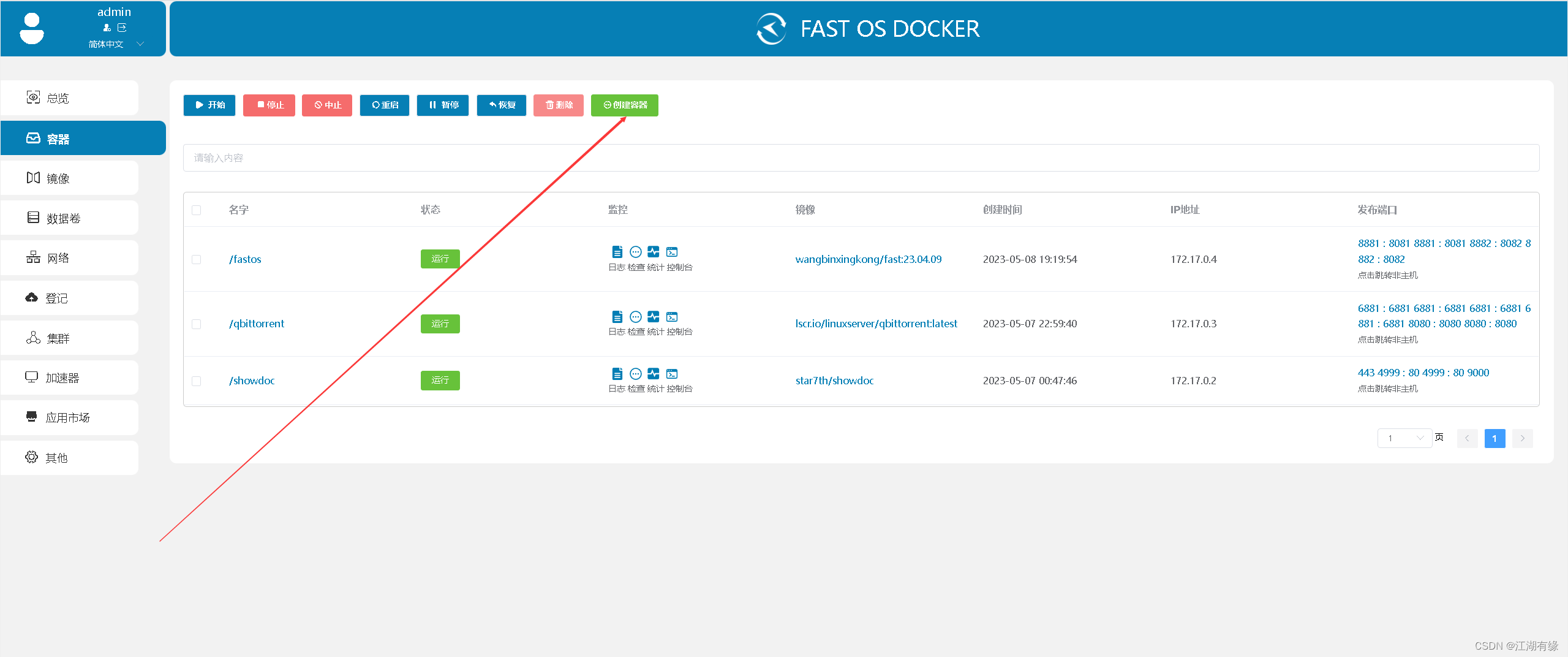This screenshot has height=657, width=1568.
Task: Open stats icon for /fastos container
Action: tap(654, 252)
